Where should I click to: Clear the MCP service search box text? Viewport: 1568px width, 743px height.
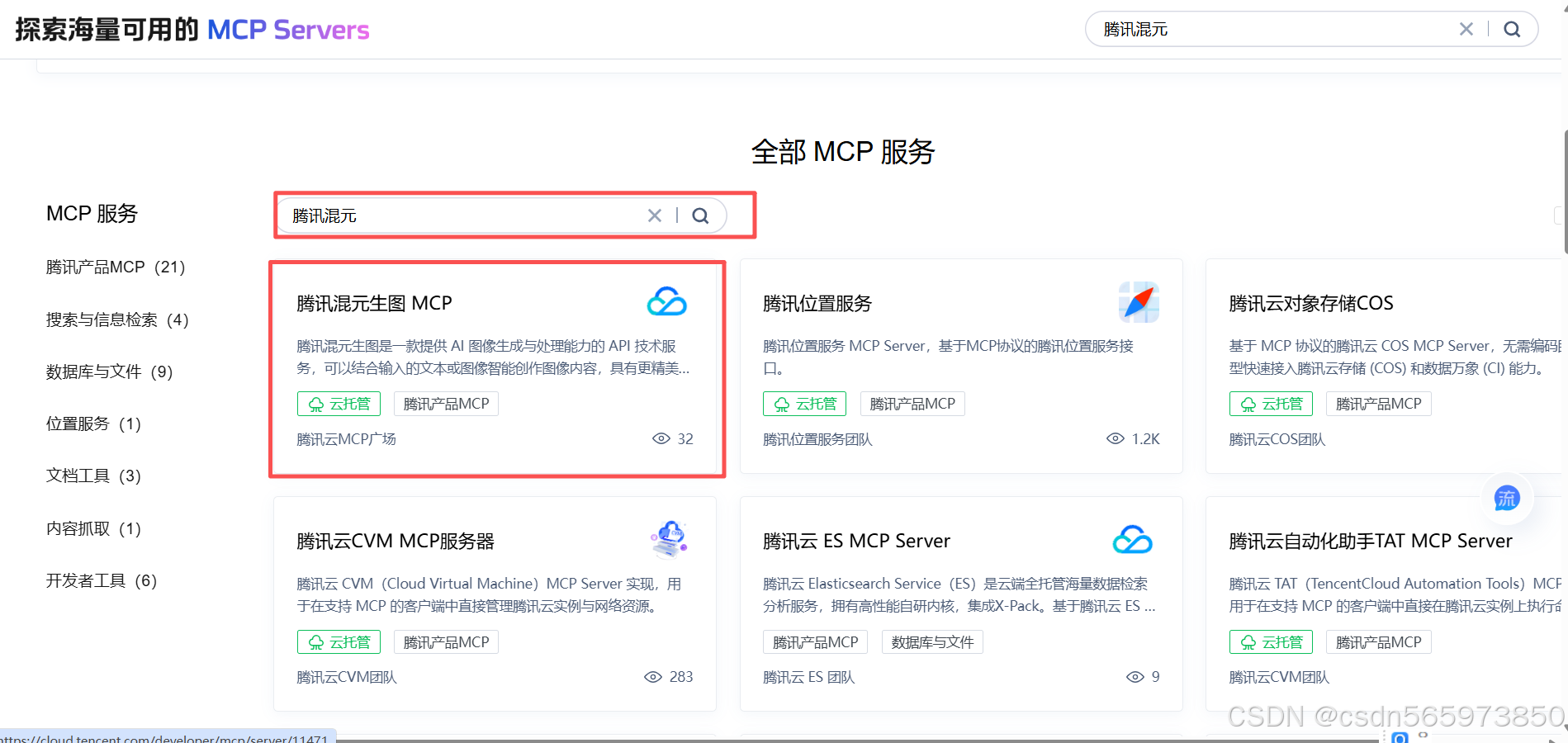[x=655, y=215]
